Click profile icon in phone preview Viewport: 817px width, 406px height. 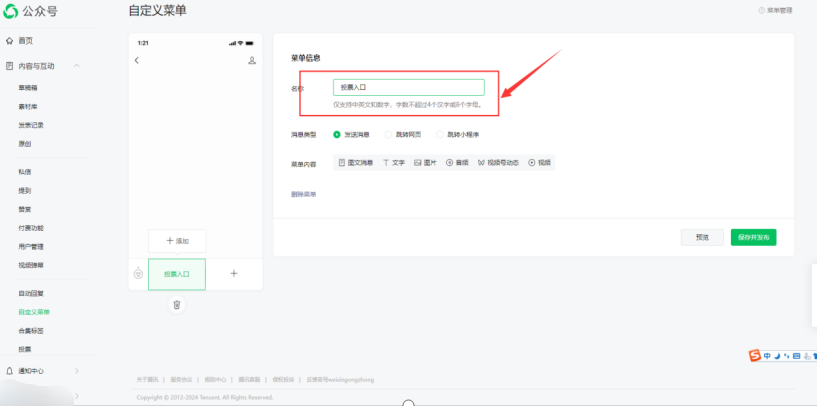(252, 60)
